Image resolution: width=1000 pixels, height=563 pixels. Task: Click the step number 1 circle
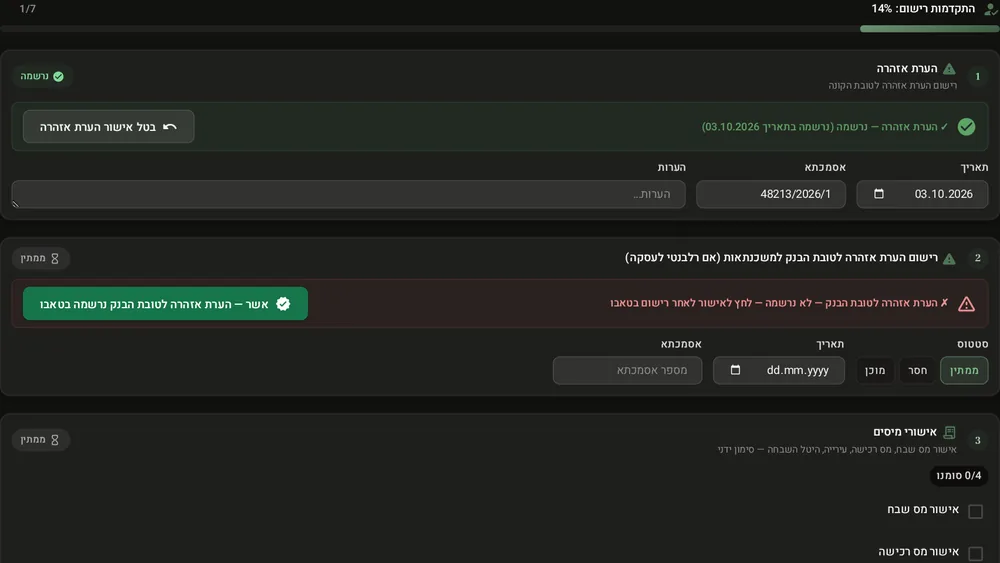pyautogui.click(x=978, y=77)
